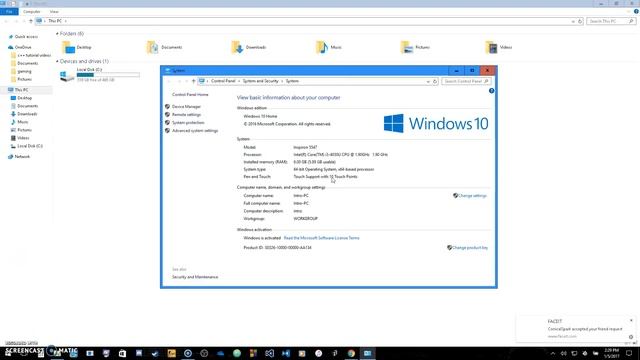Go up one level in System window

tap(193, 81)
